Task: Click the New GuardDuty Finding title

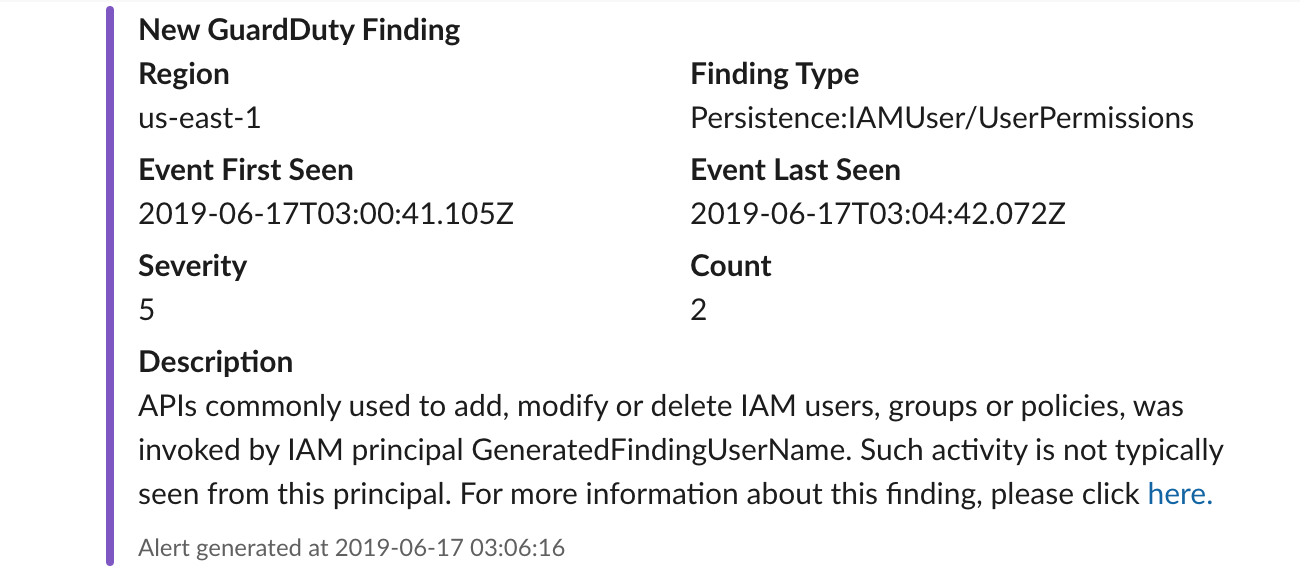Action: (x=299, y=30)
